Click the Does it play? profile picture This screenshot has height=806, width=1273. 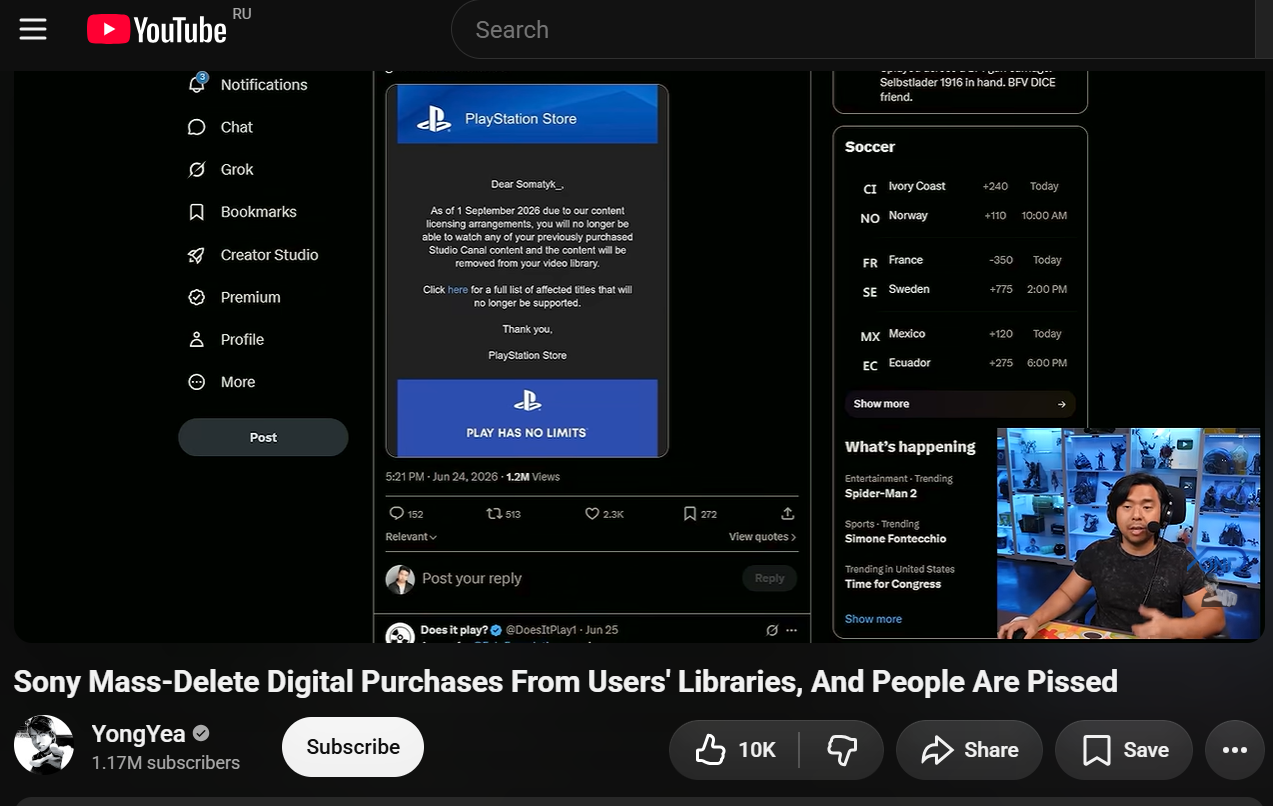400,634
